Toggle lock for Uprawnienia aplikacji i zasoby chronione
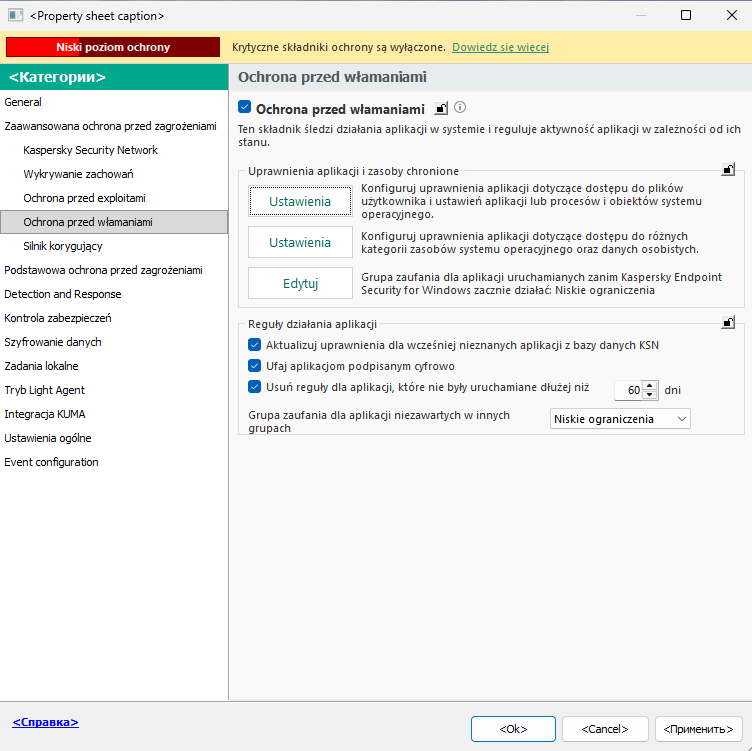 pos(729,170)
